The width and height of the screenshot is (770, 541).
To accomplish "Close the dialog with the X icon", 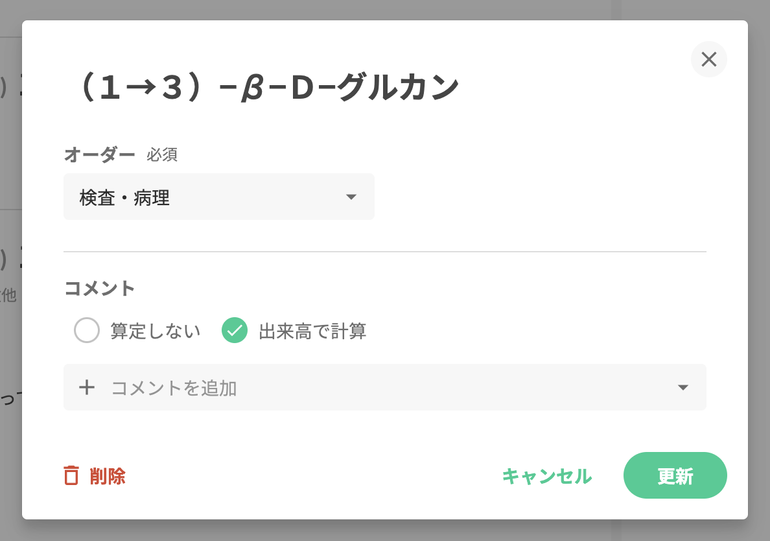I will click(709, 60).
